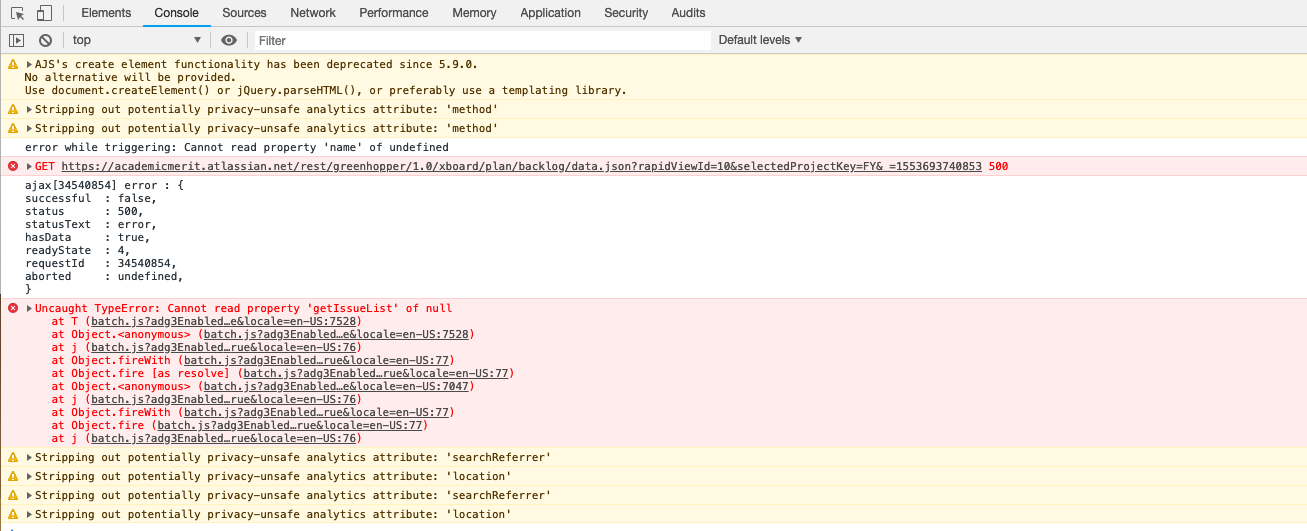Viewport: 1307px width, 531px height.
Task: Open the academicmerit.atlassian.net backlog data.json URL
Action: [x=521, y=166]
